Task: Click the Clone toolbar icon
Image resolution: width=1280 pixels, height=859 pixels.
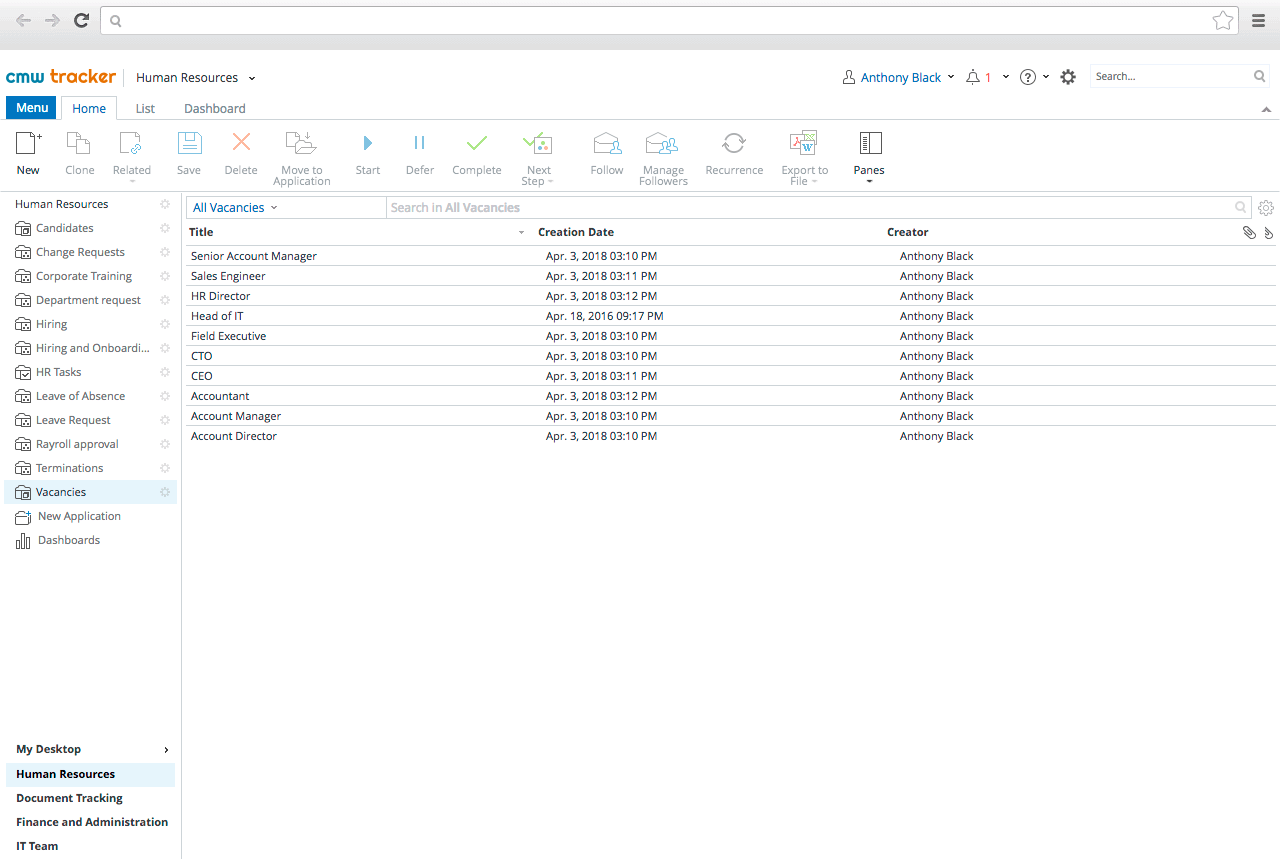Action: (79, 143)
